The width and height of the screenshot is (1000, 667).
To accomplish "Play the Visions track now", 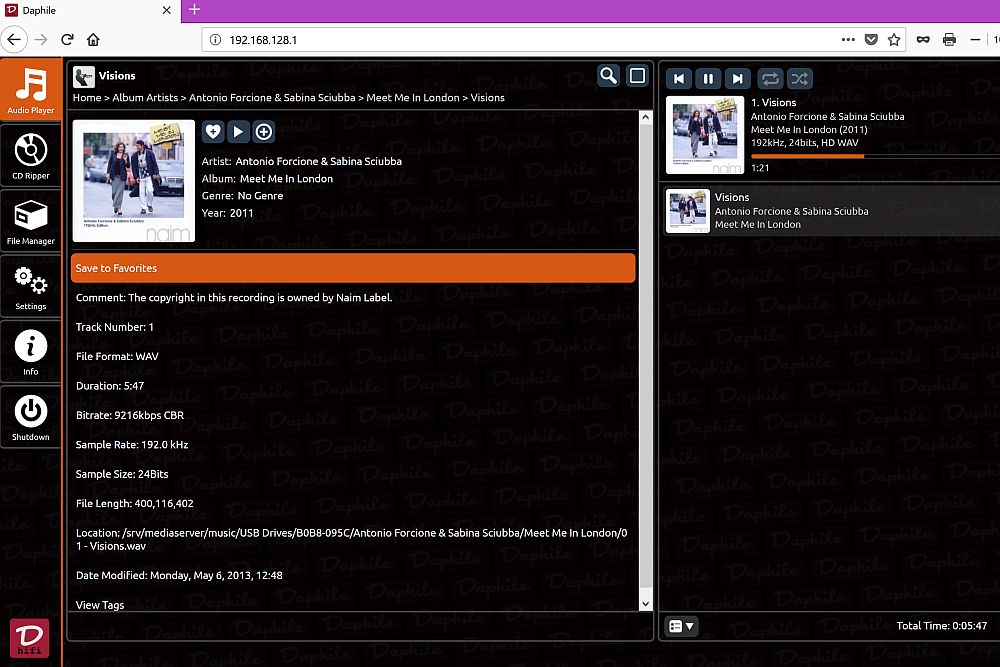I will [238, 131].
